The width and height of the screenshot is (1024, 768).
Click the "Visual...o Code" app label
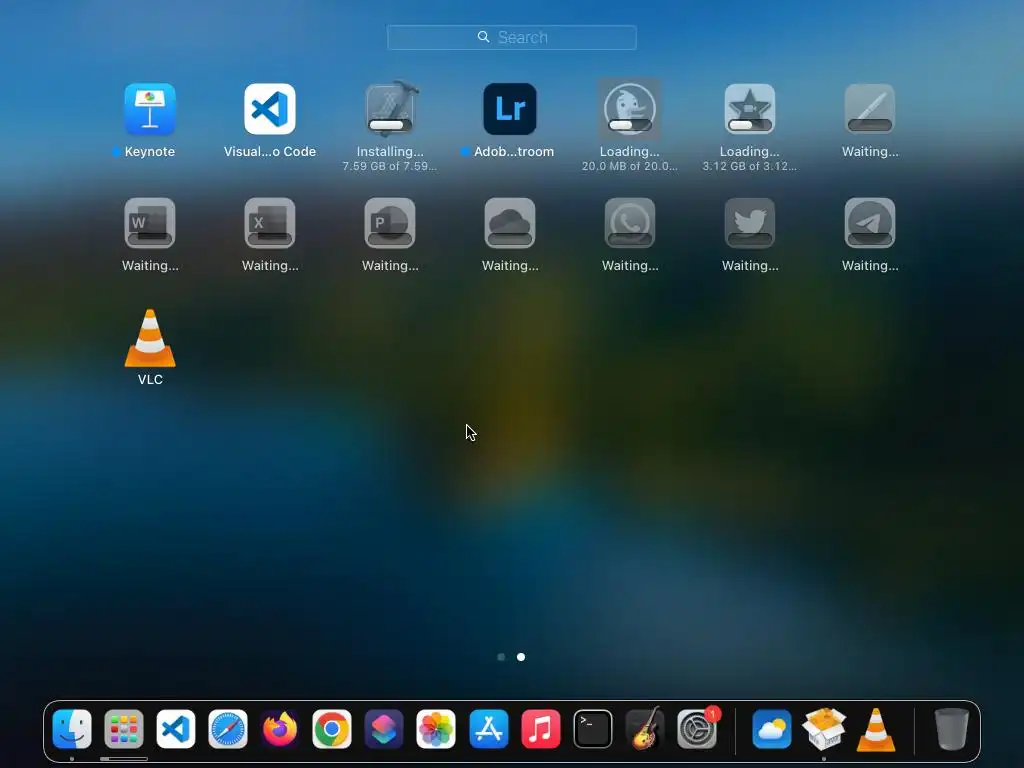coord(270,152)
